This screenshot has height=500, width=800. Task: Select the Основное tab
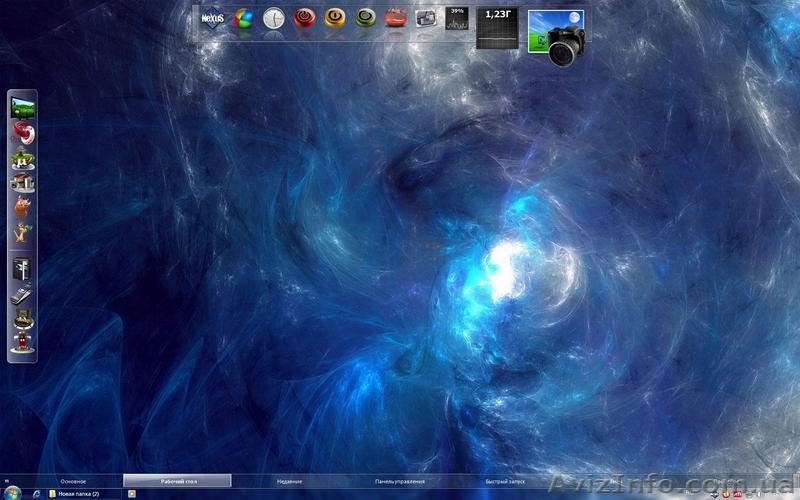[73, 481]
